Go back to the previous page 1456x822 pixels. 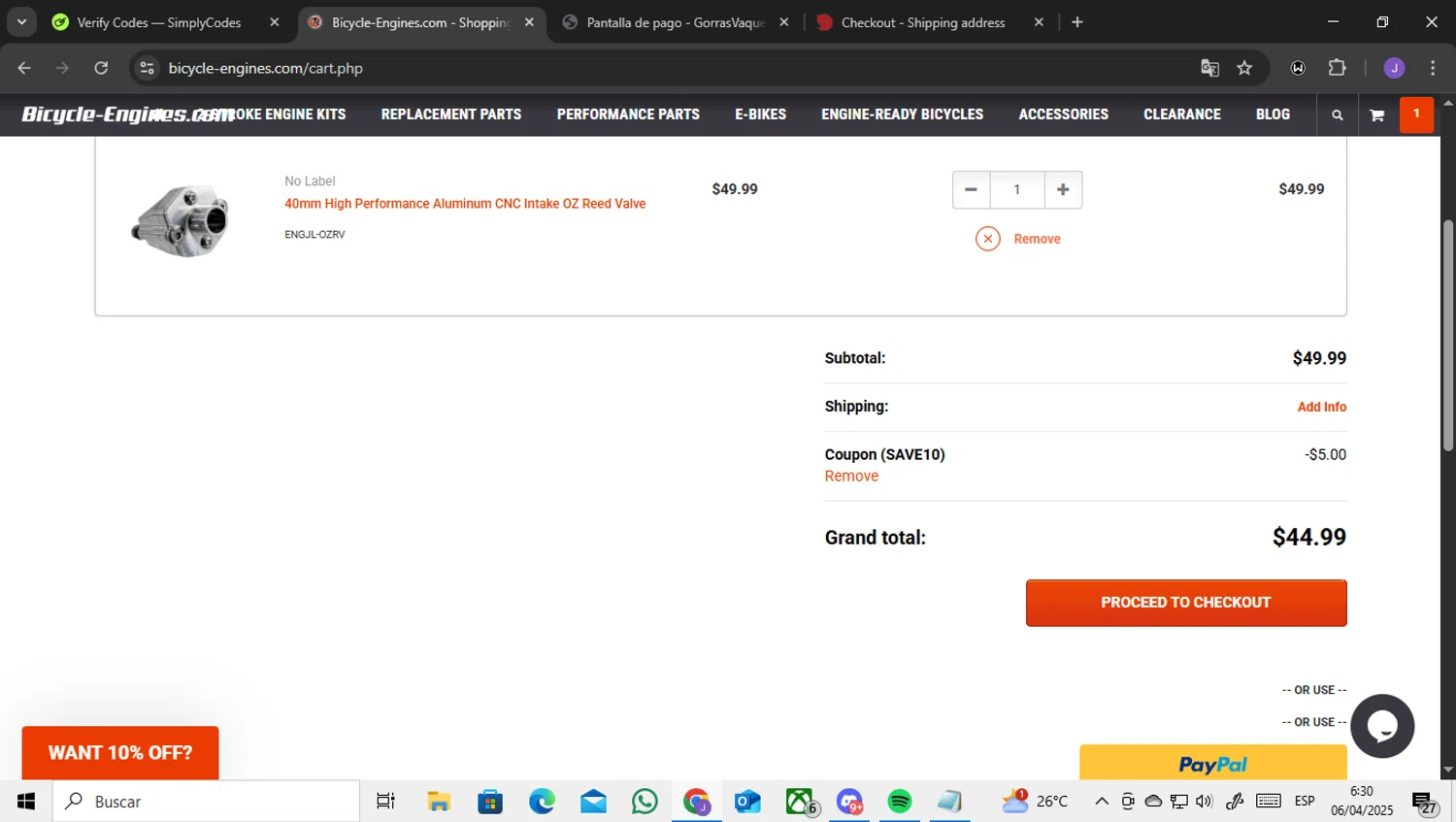(x=24, y=68)
